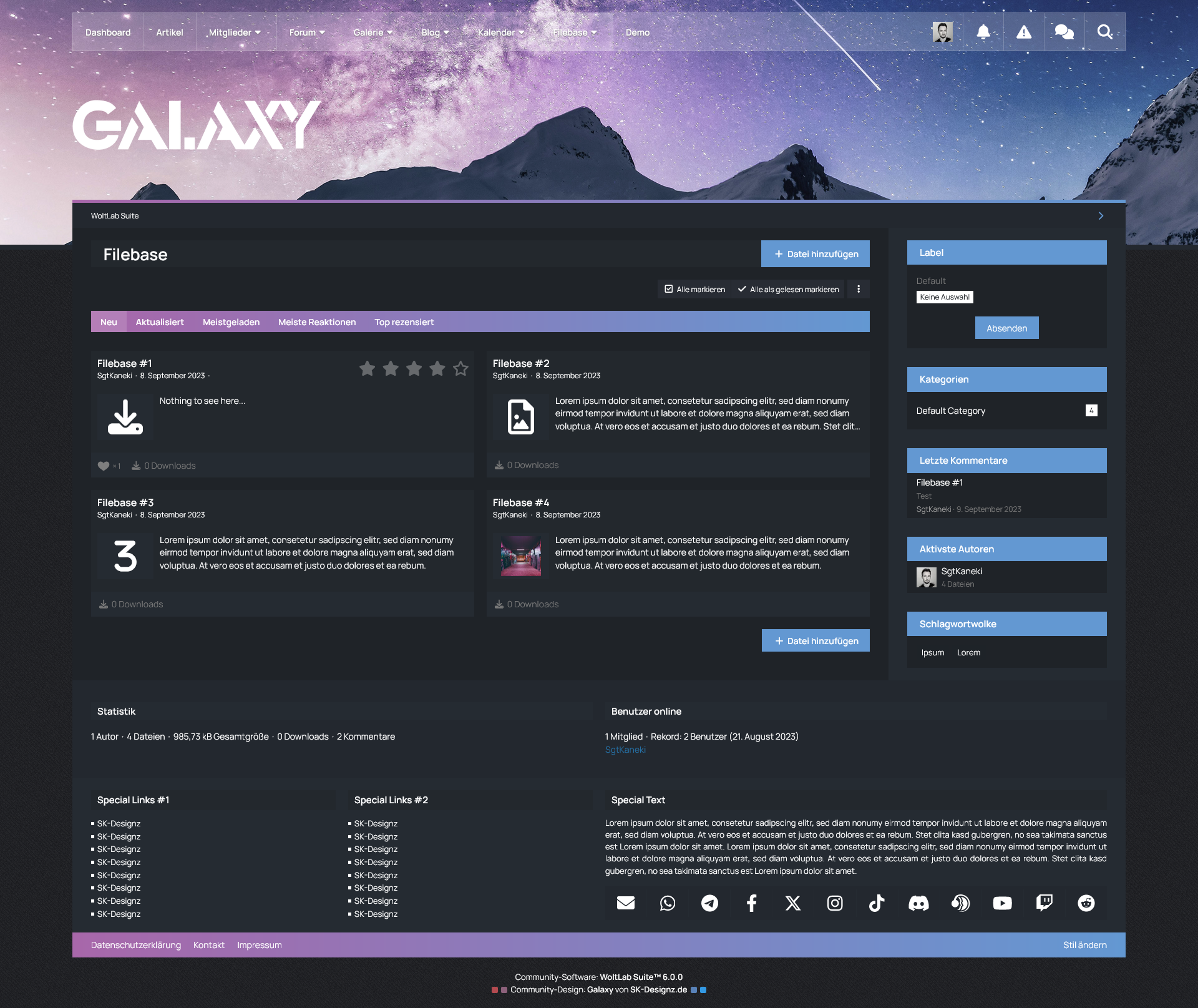1198x1008 pixels.
Task: Click the three-dot more options icon
Action: click(859, 289)
